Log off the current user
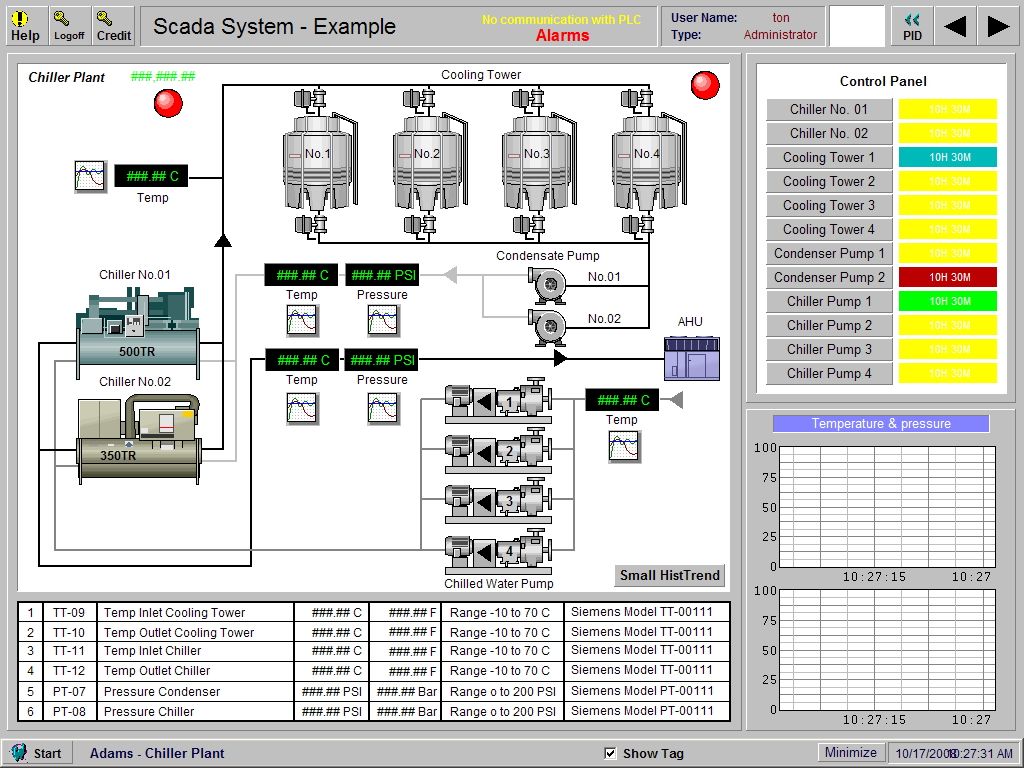The image size is (1024, 768). (x=68, y=25)
